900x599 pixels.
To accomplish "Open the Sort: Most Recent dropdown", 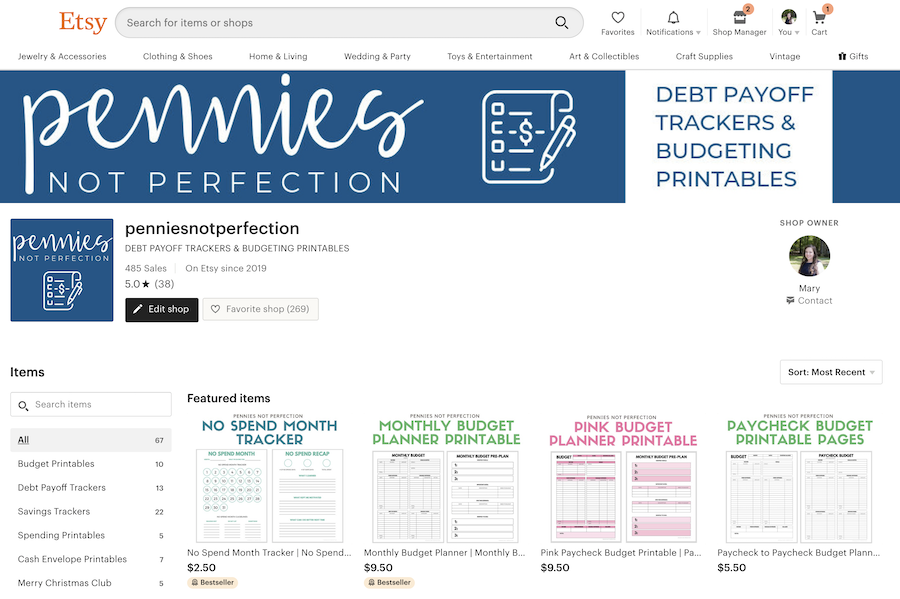I will tap(831, 372).
